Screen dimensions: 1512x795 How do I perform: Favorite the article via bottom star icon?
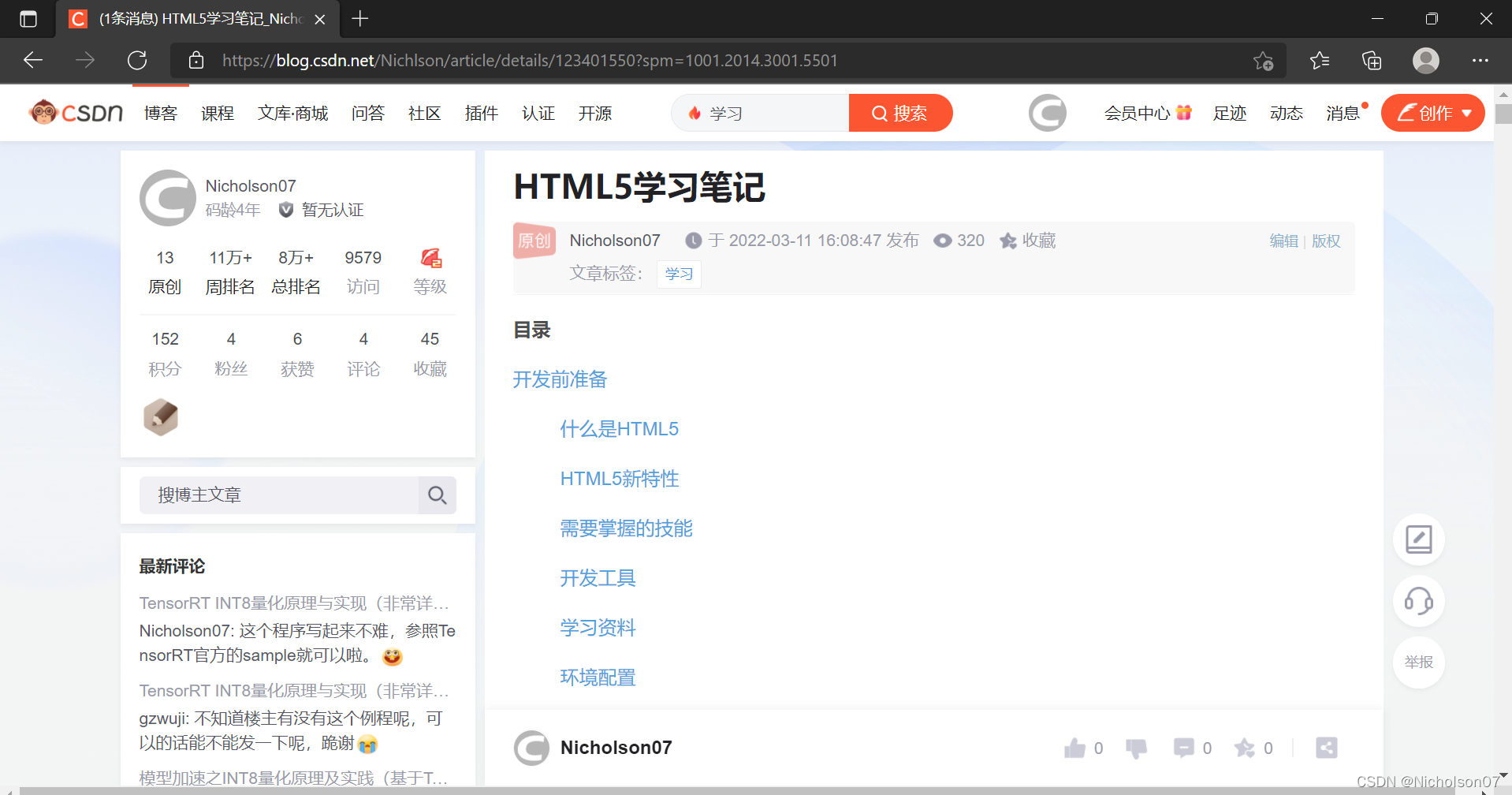pyautogui.click(x=1245, y=748)
